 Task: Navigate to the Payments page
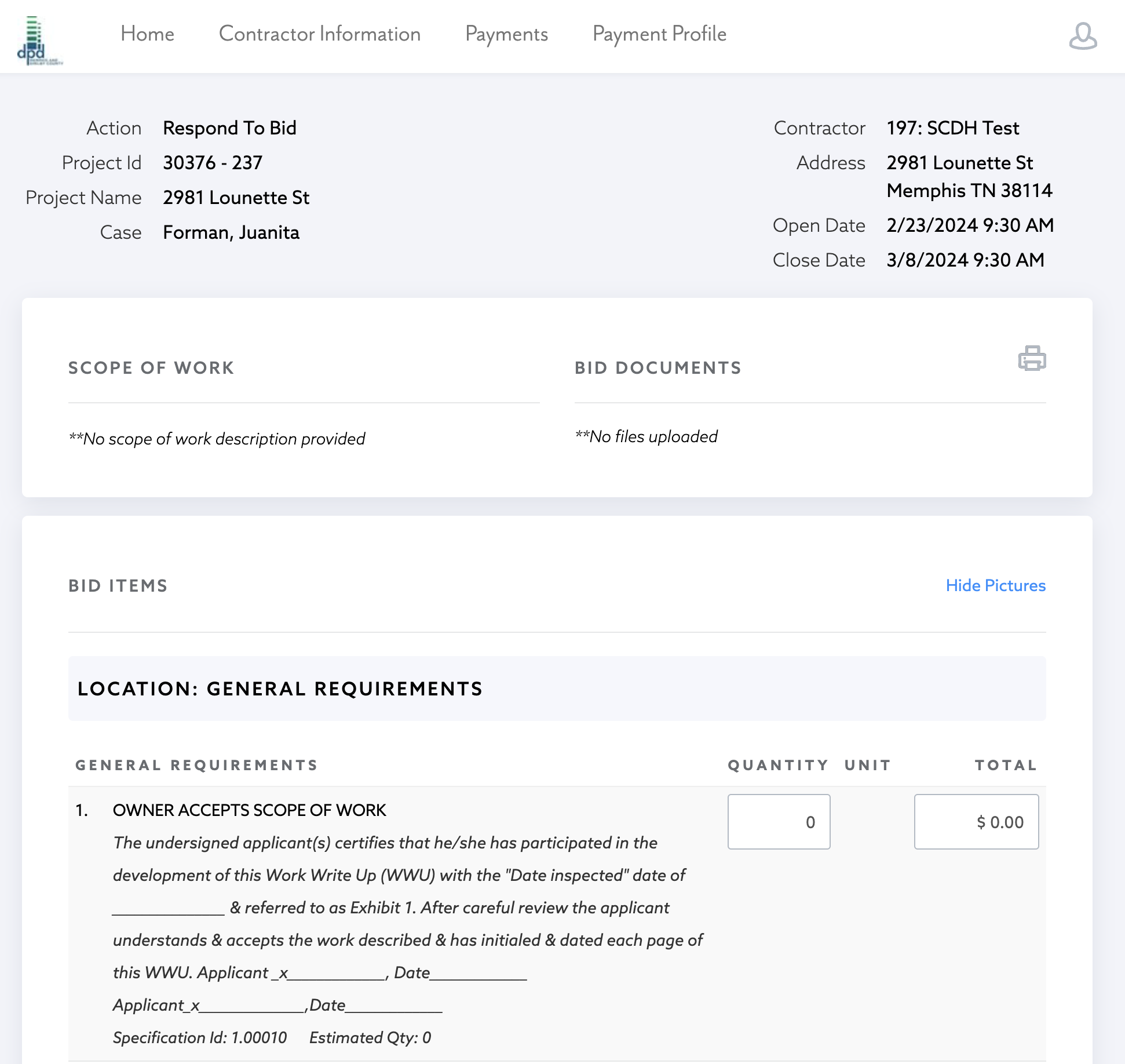506,34
